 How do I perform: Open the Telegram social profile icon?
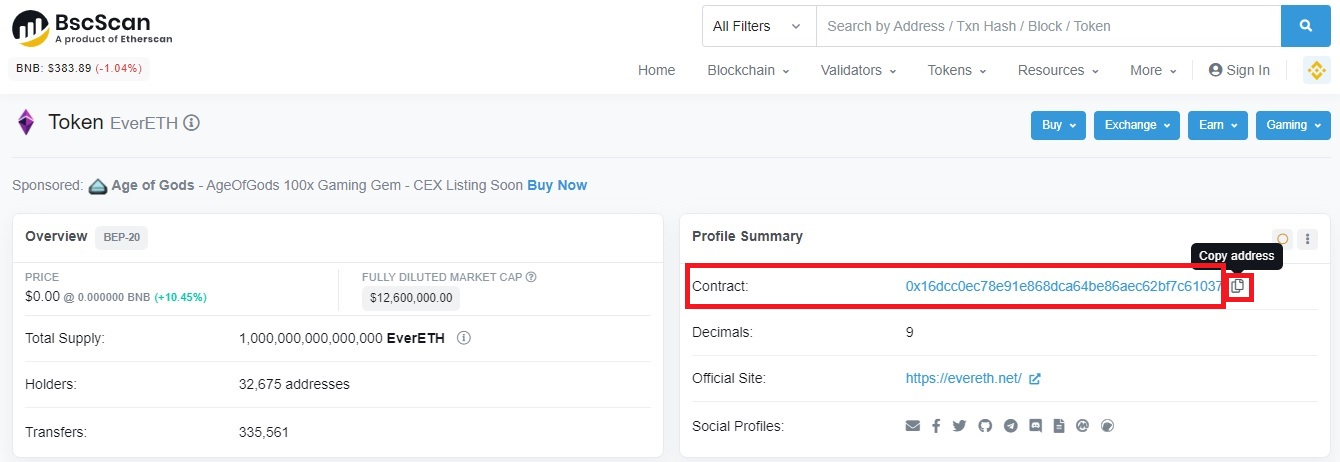tap(1010, 426)
